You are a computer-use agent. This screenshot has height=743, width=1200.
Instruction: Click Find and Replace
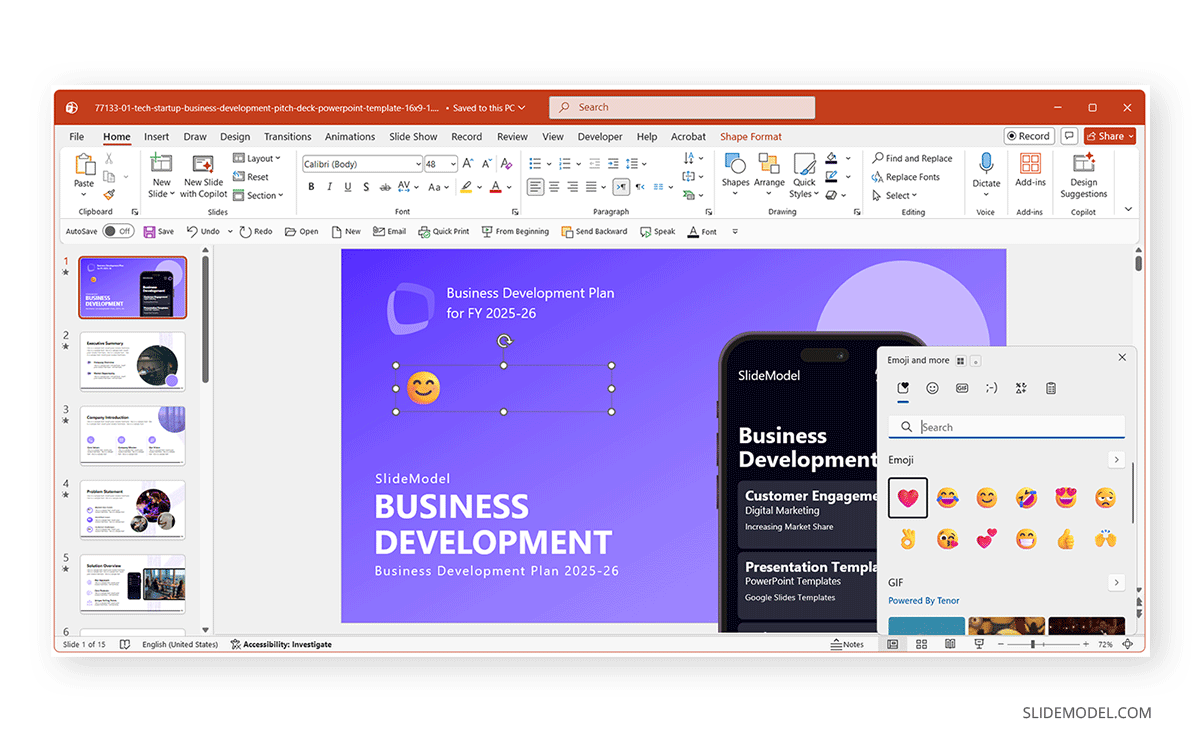point(912,158)
